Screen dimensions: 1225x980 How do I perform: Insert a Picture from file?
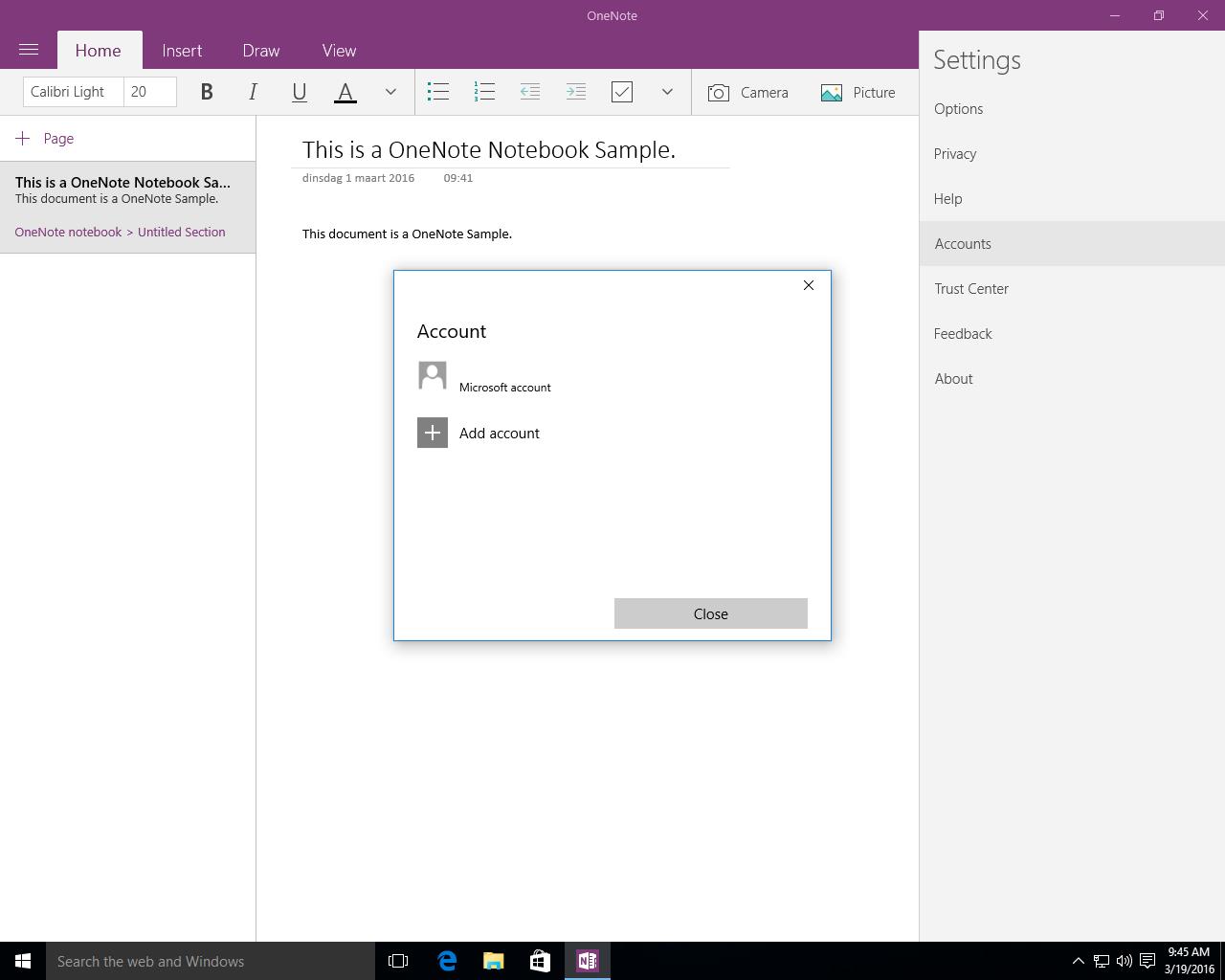tap(858, 92)
